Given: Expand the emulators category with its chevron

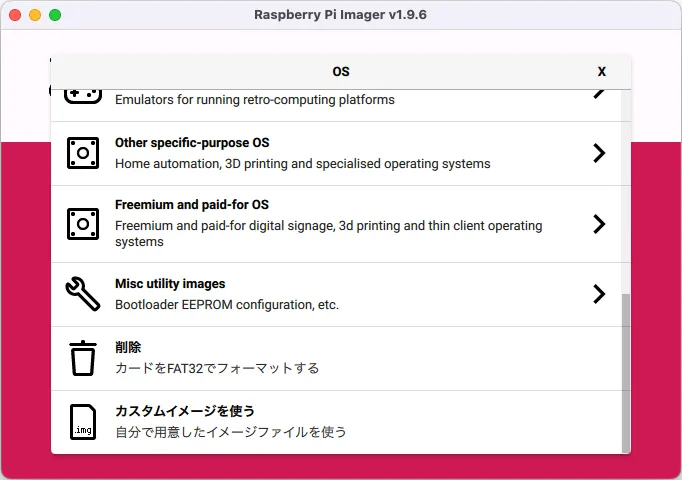Looking at the screenshot, I should 599,93.
